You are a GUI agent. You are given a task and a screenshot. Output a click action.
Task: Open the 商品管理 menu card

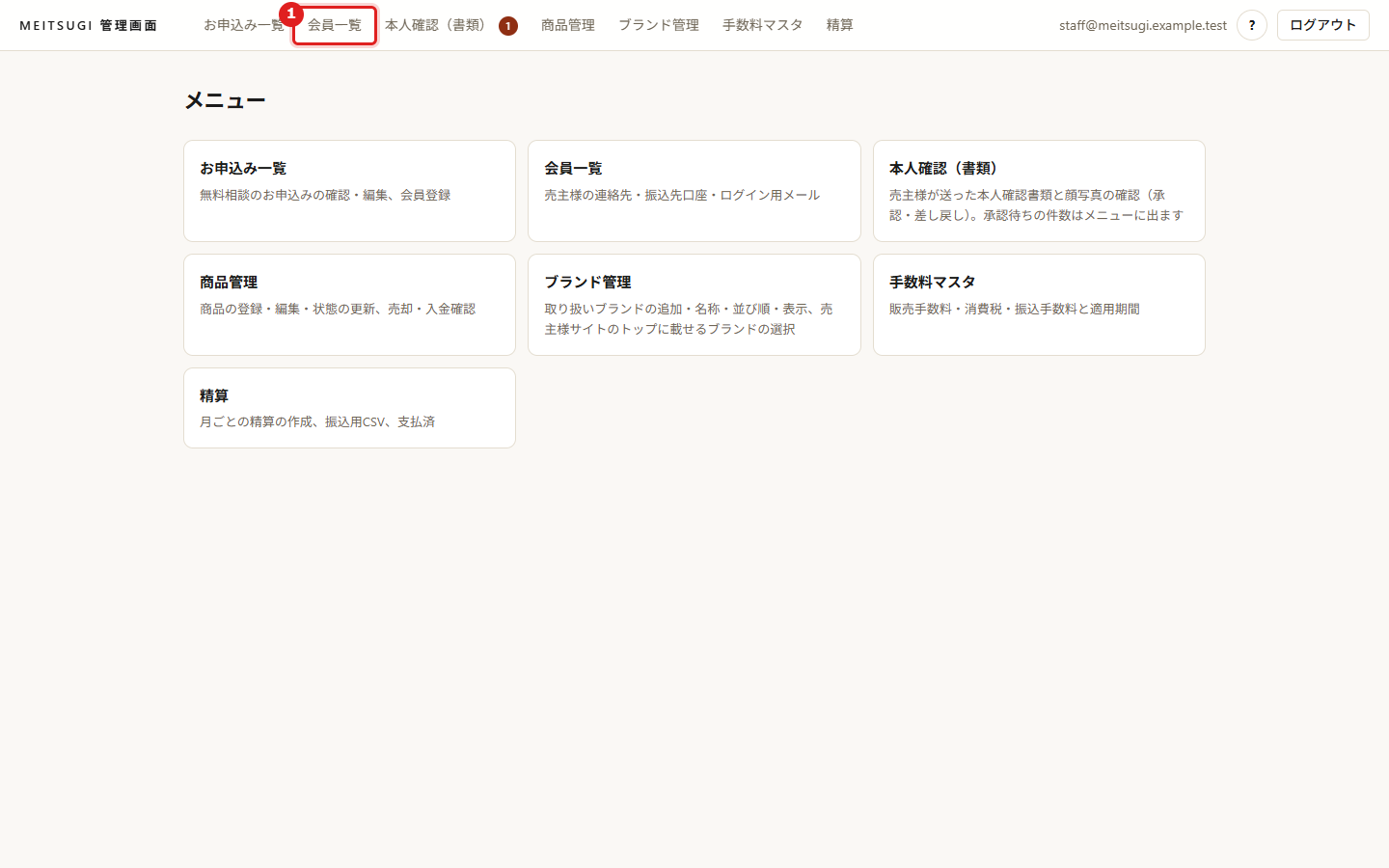click(x=349, y=305)
